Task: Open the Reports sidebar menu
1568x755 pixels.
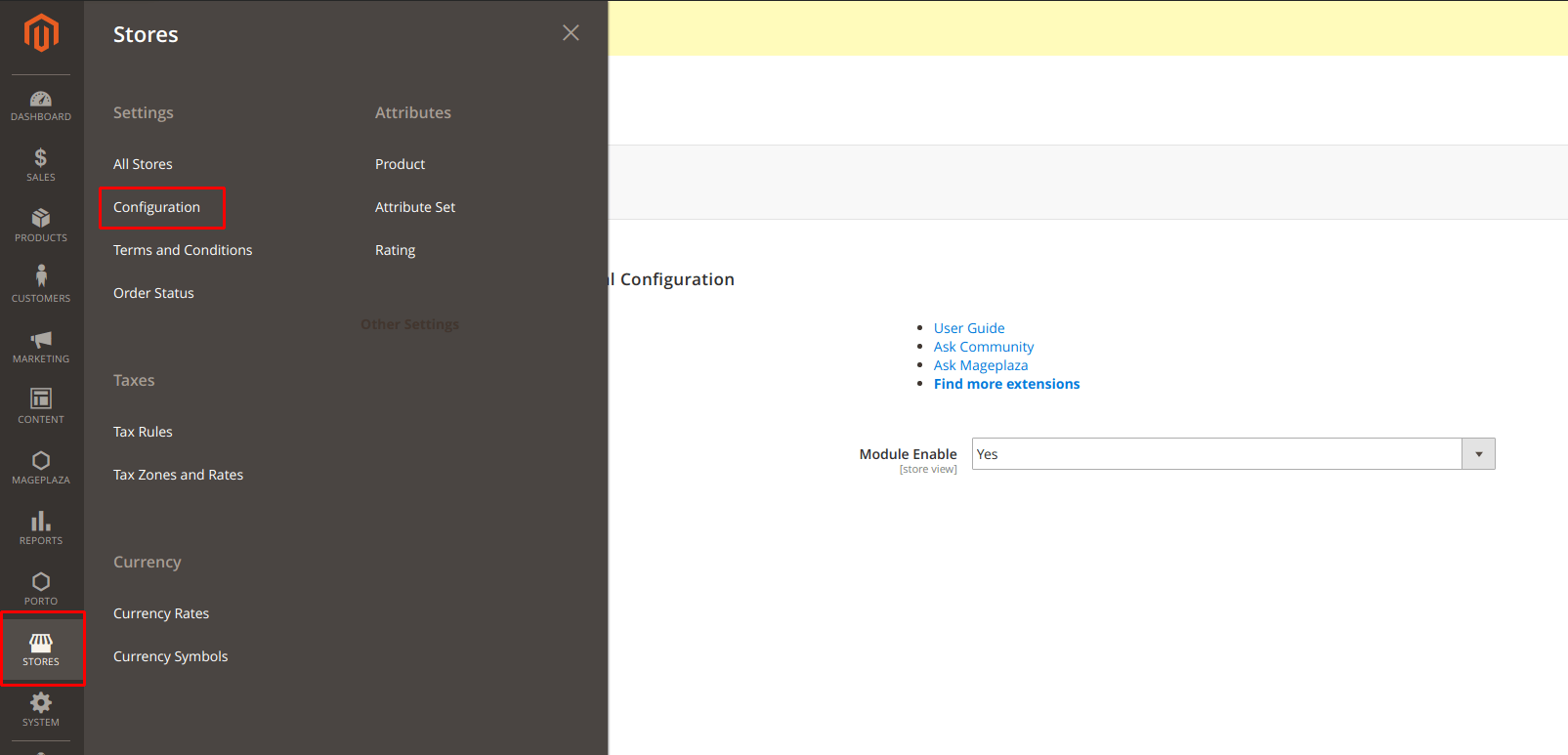Action: click(x=41, y=528)
